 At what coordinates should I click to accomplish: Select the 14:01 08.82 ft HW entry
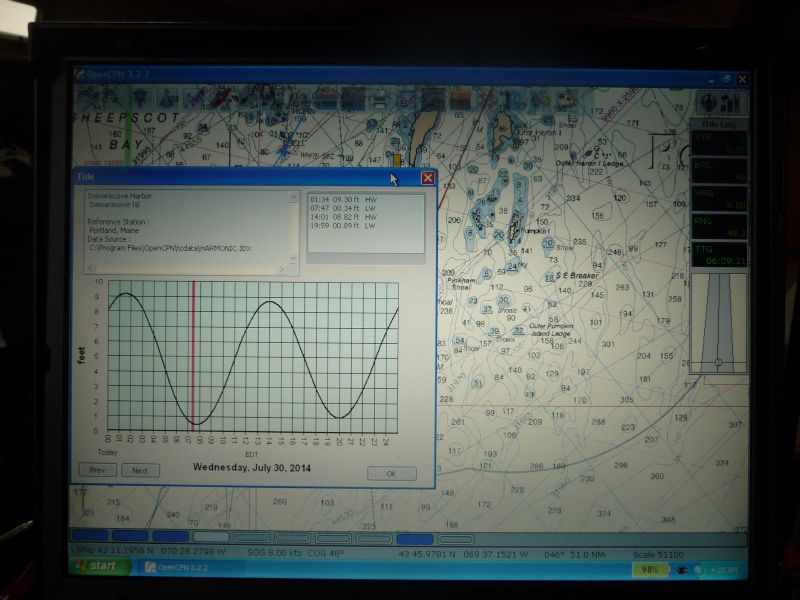coord(343,217)
